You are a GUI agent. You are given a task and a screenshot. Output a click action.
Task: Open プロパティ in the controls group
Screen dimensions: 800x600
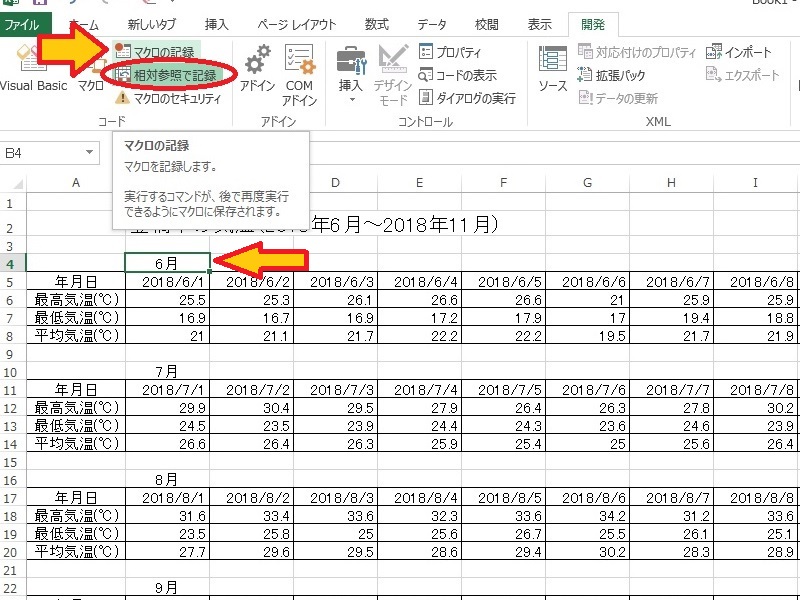click(x=450, y=52)
